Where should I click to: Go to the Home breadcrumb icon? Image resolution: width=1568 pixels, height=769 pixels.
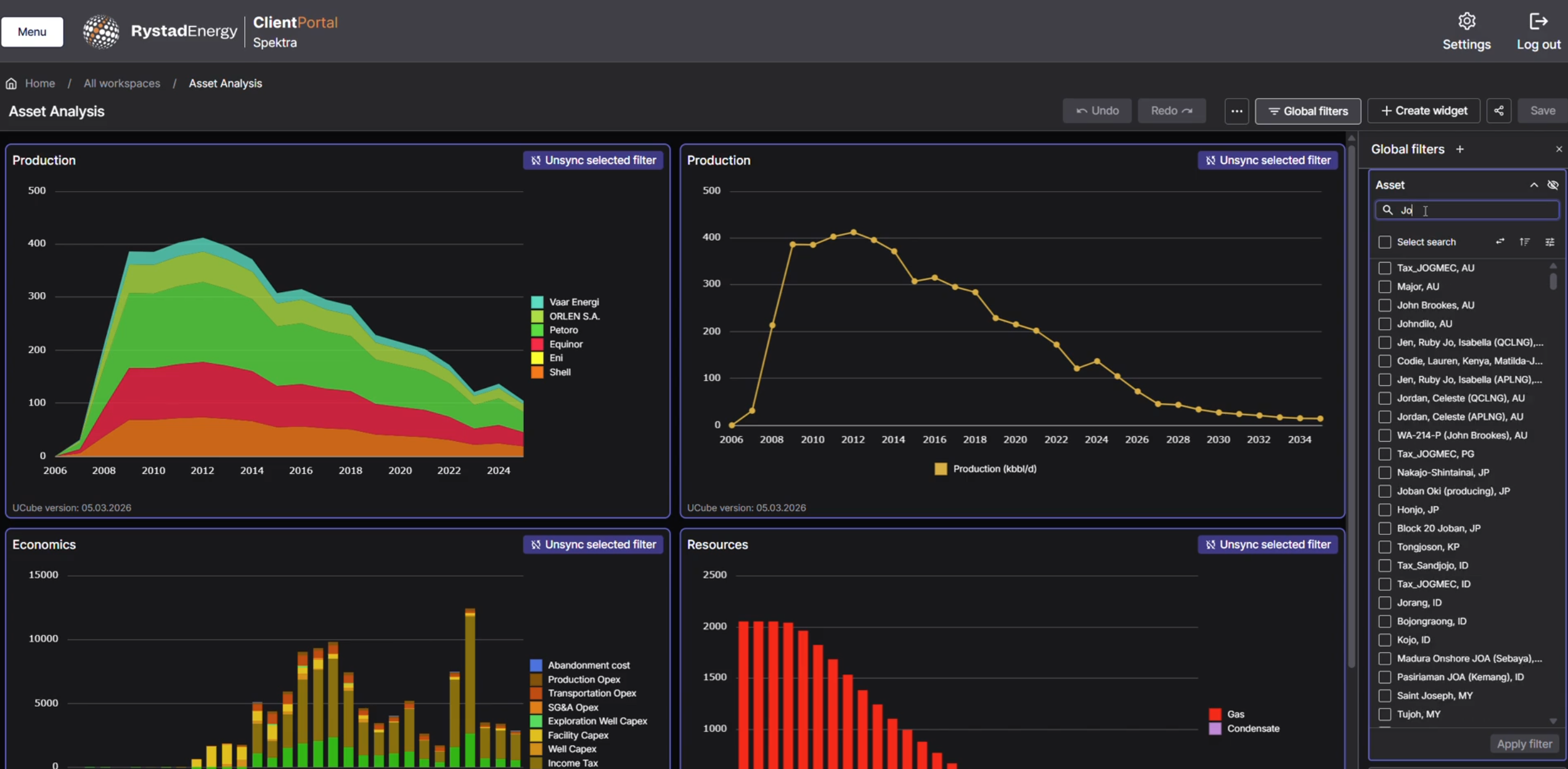click(11, 83)
